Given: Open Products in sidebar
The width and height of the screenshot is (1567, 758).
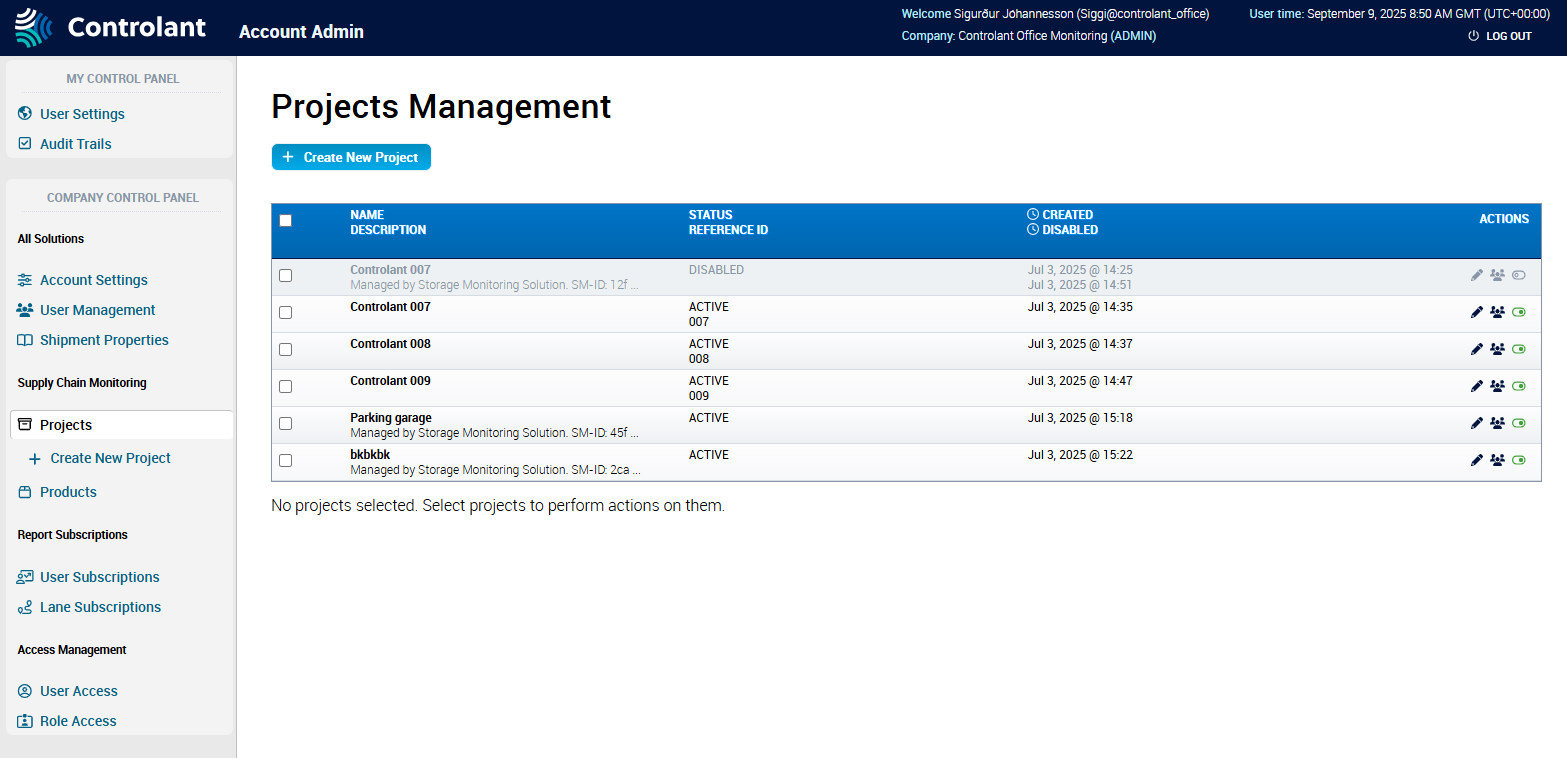Looking at the screenshot, I should [68, 492].
